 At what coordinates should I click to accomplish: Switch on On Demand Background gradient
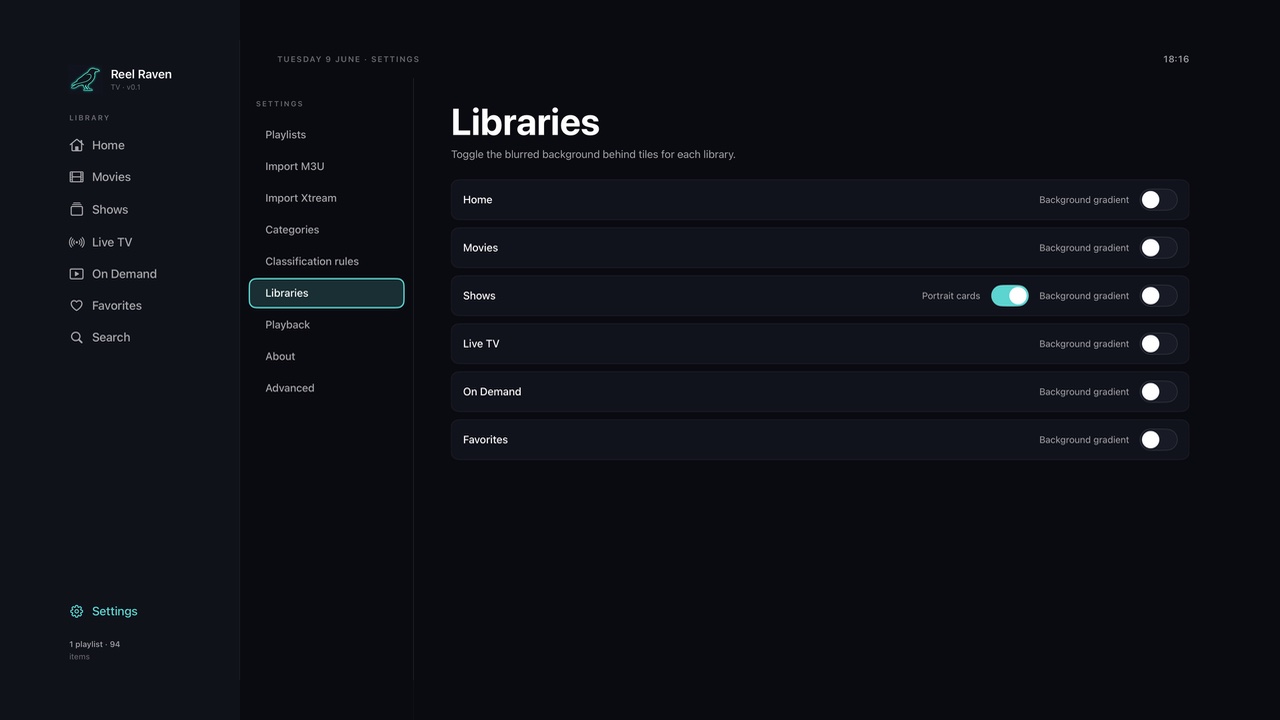click(x=1158, y=392)
